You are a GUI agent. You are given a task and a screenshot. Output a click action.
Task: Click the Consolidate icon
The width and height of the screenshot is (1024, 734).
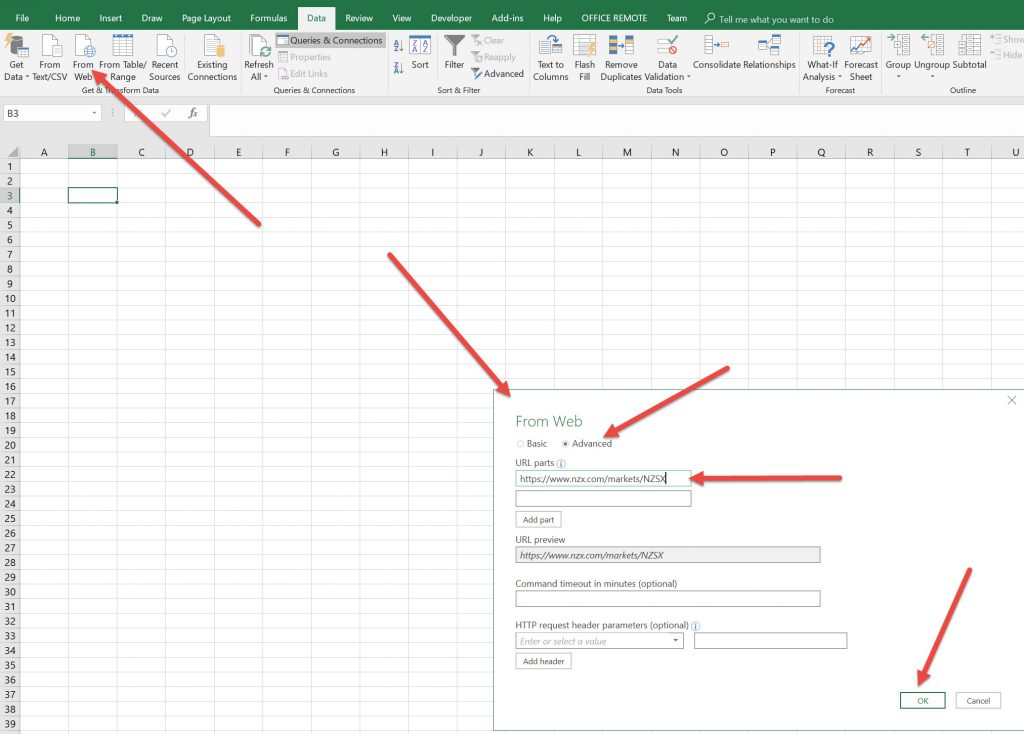click(x=716, y=47)
